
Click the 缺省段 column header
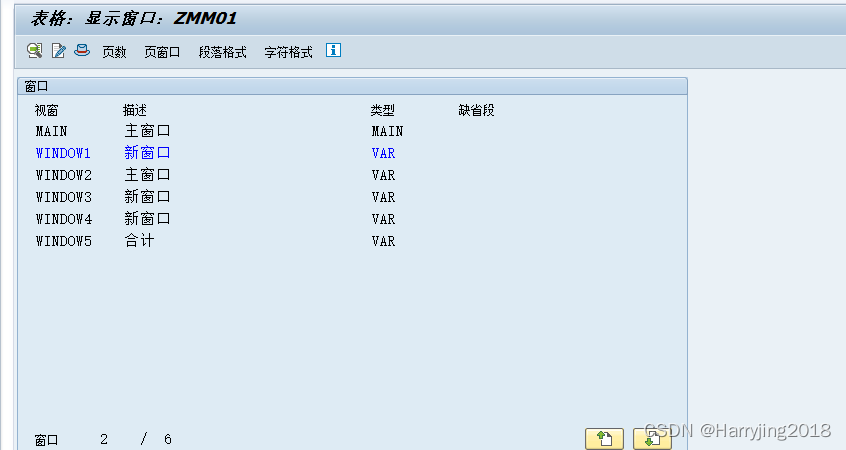(476, 111)
